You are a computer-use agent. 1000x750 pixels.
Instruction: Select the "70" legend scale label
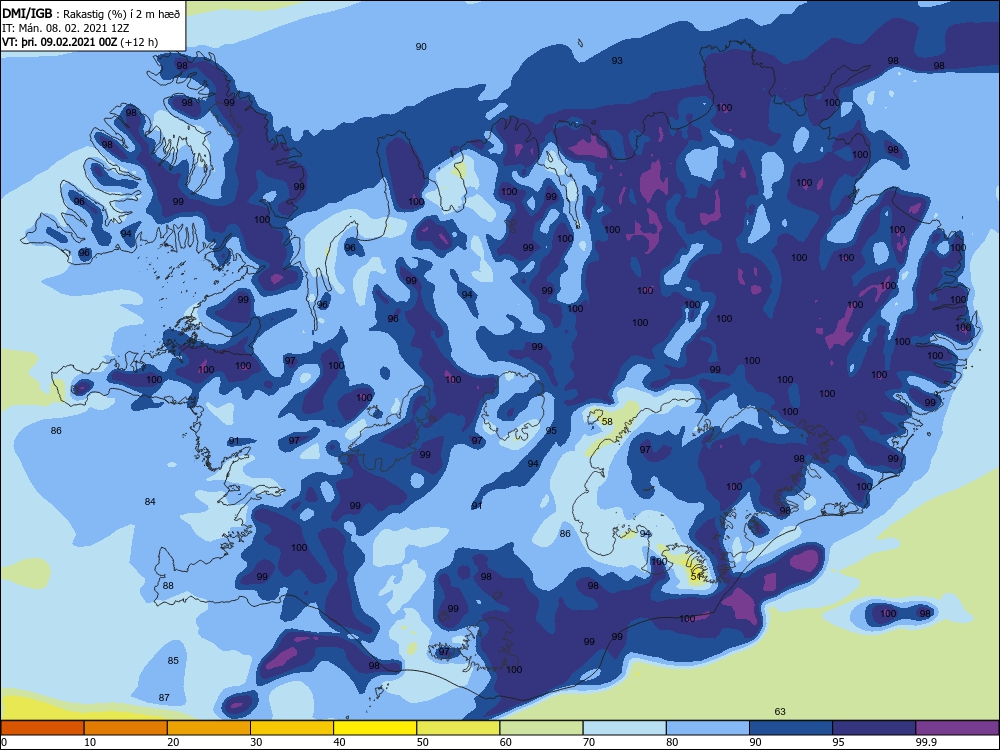tap(589, 742)
